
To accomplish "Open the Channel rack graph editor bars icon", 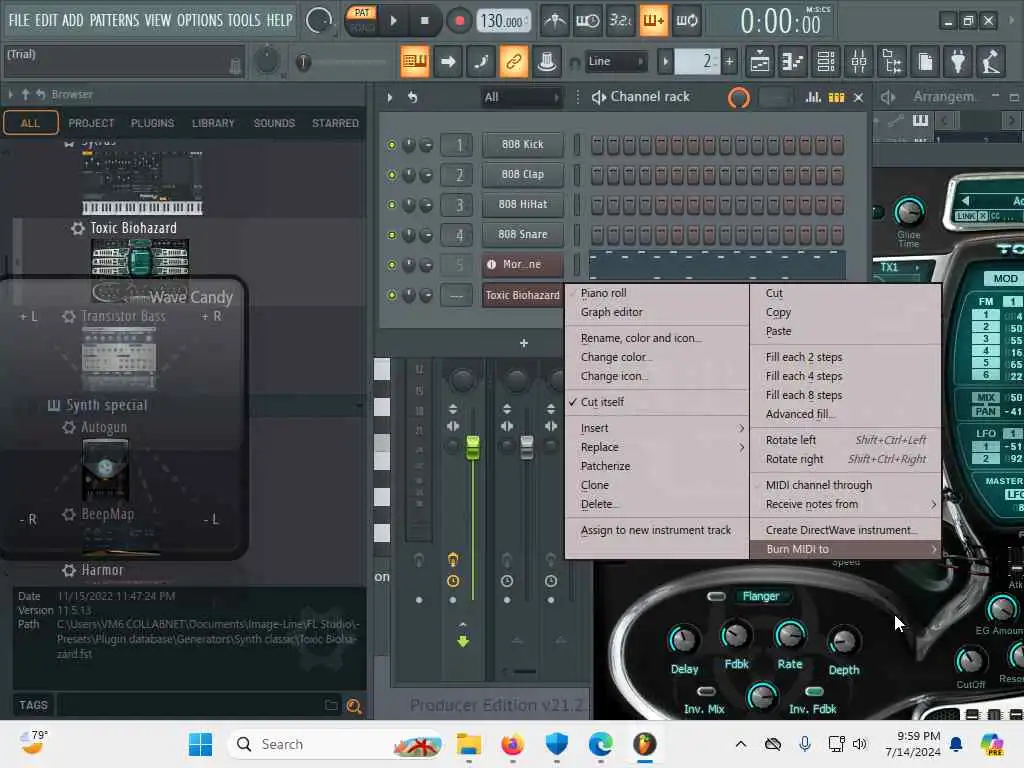I will [x=813, y=97].
